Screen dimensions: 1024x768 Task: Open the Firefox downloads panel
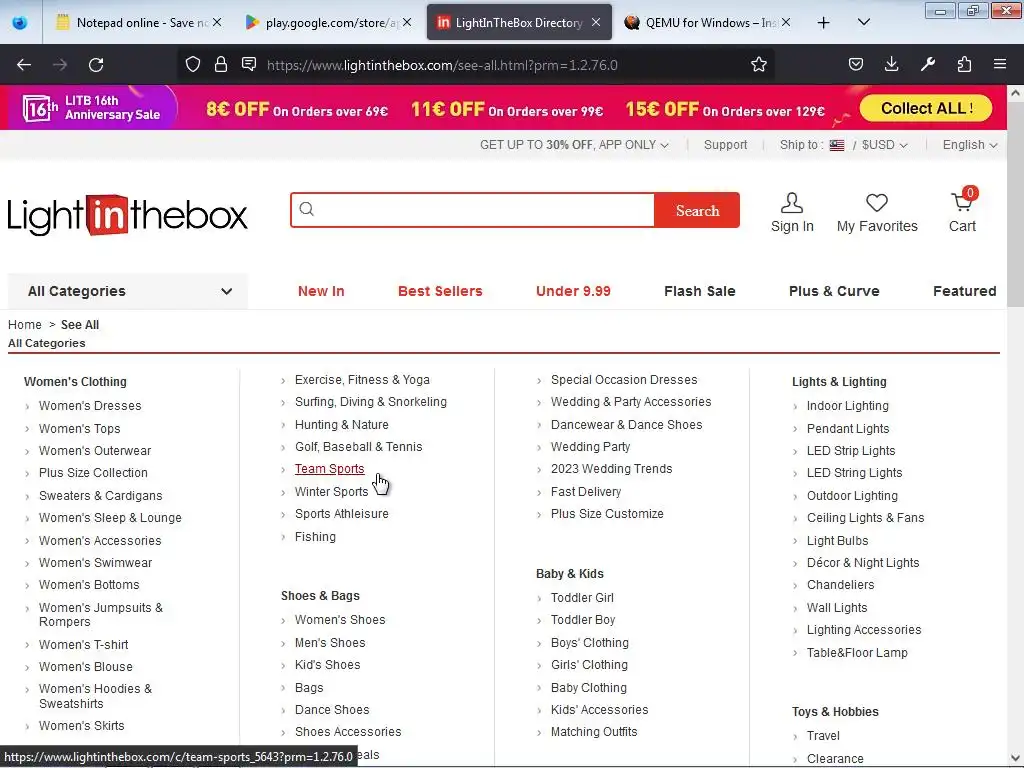coord(891,64)
